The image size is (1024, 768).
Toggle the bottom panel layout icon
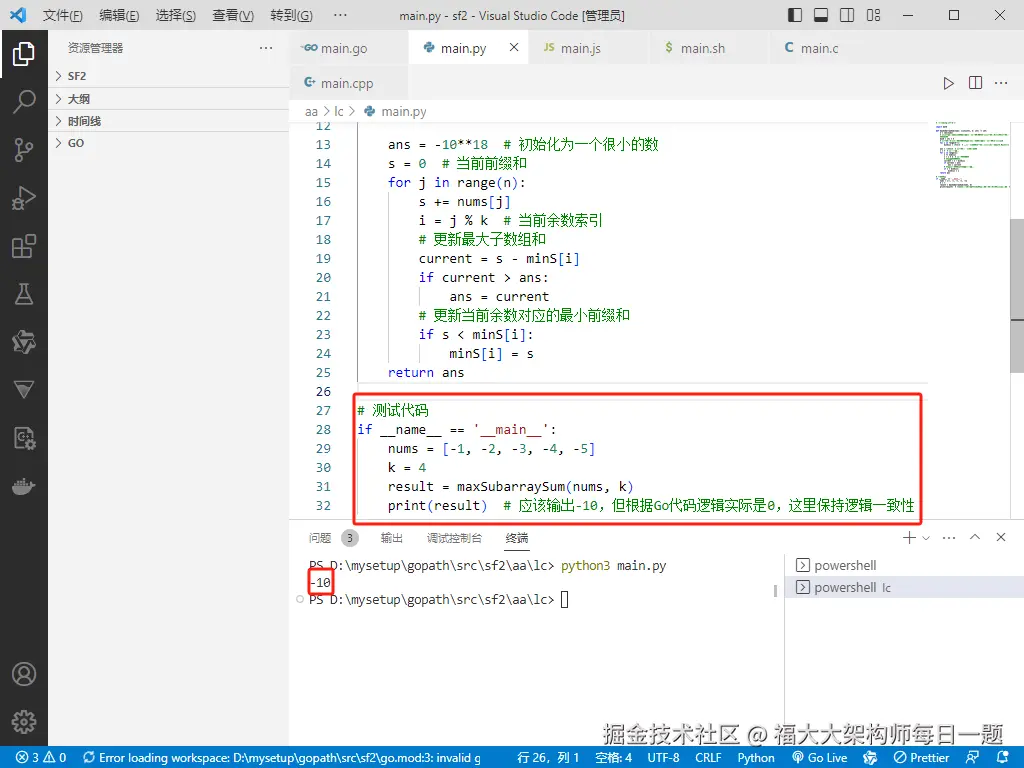point(821,15)
